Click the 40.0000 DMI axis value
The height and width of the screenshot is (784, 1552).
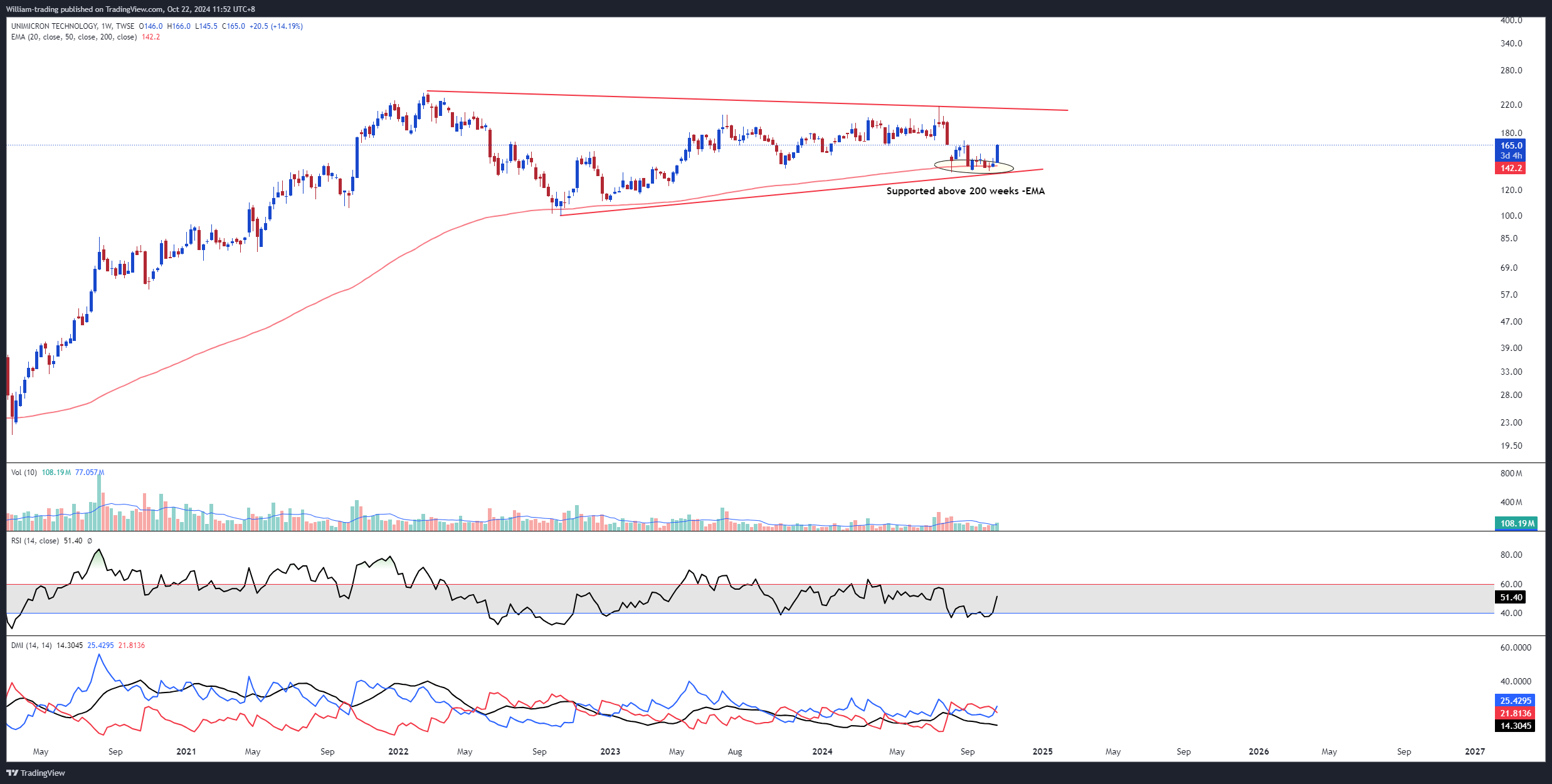point(1516,681)
